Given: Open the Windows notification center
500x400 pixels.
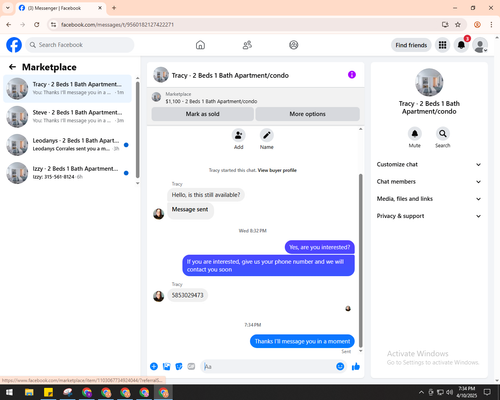Looking at the screenshot, I should pyautogui.click(x=487, y=392).
